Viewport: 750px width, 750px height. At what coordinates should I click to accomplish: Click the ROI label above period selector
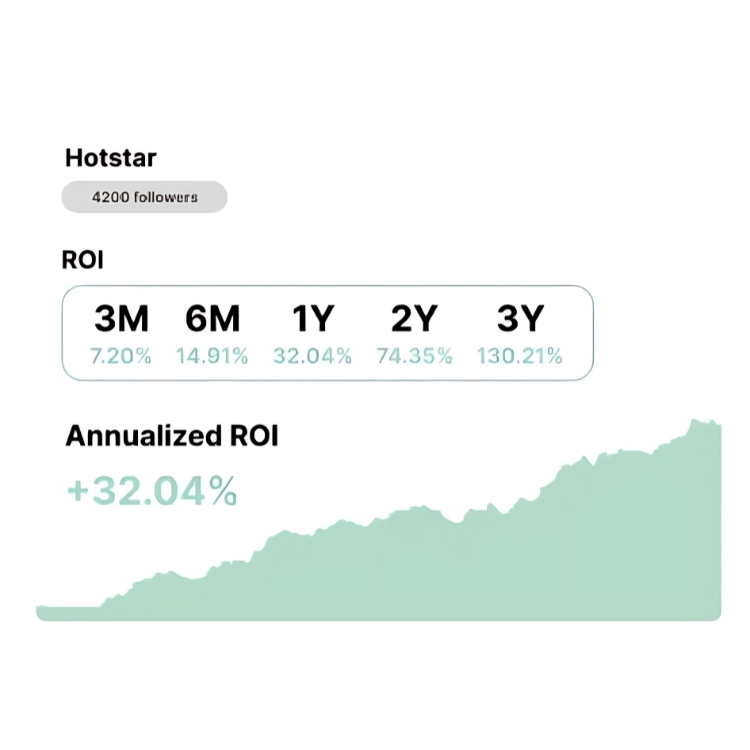click(x=83, y=260)
